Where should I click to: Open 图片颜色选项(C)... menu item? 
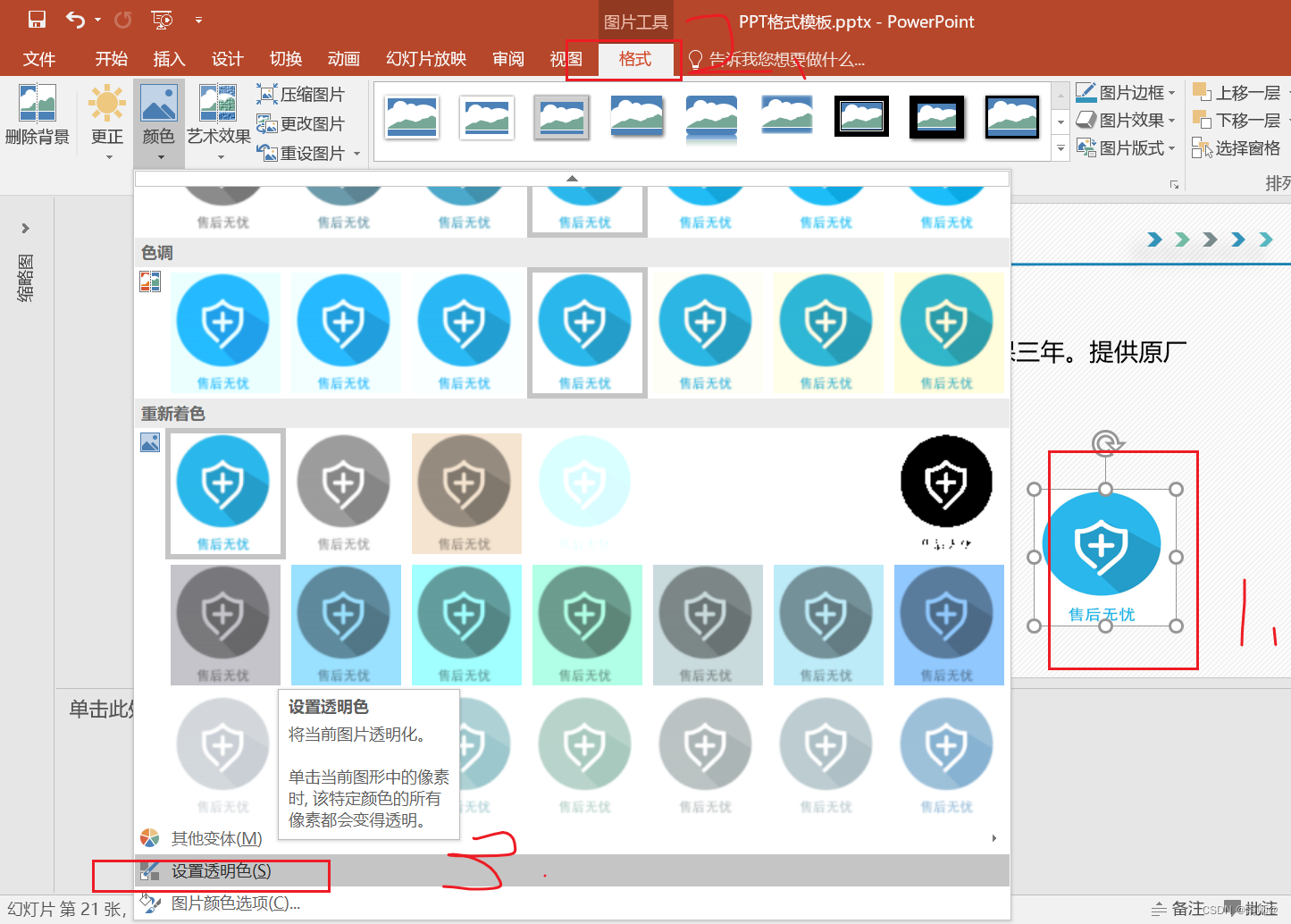pyautogui.click(x=572, y=903)
